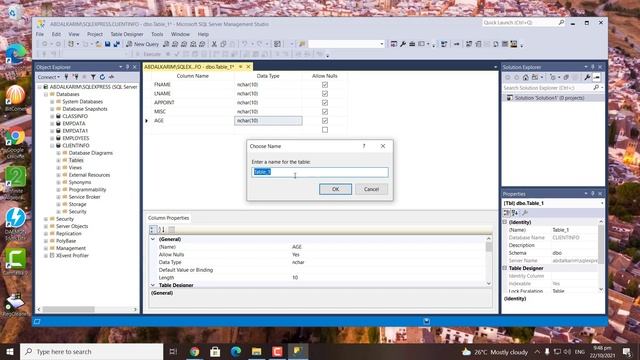640x360 pixels.
Task: Open Google Chrome from the taskbar
Action: (x=194, y=351)
